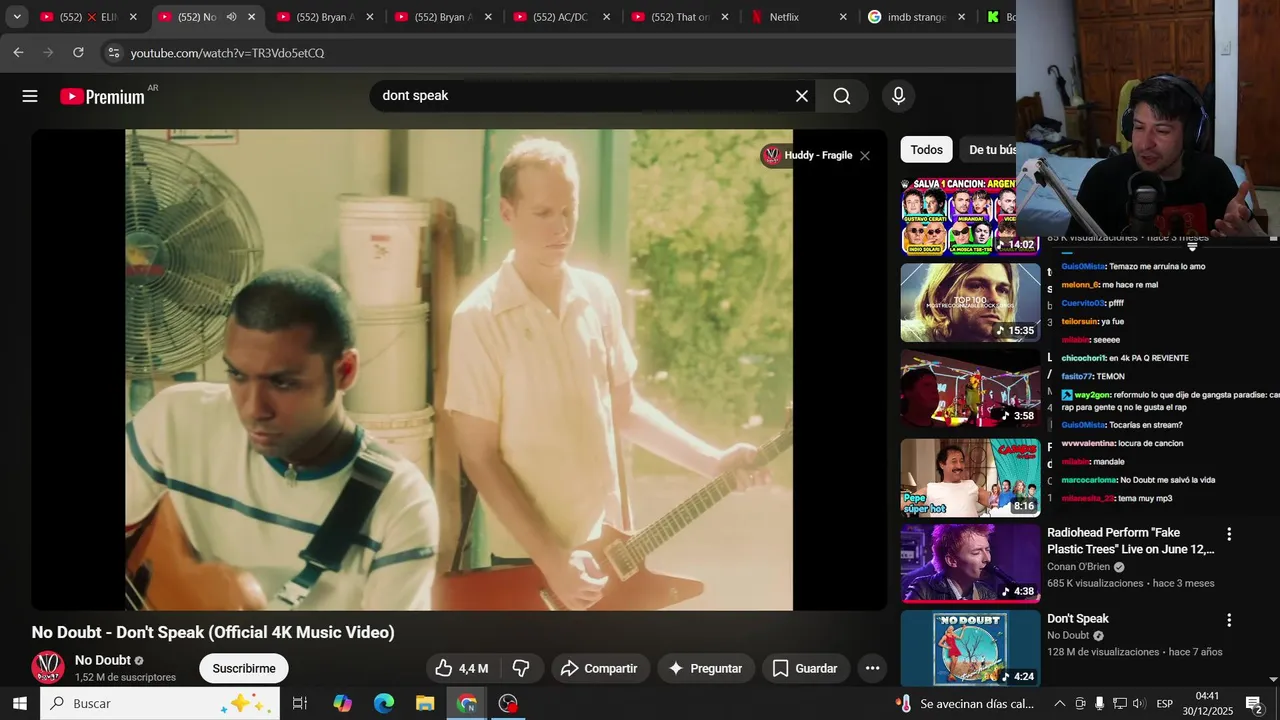Open the clock showing 04:41
The image size is (1280, 720).
coord(1207,696)
